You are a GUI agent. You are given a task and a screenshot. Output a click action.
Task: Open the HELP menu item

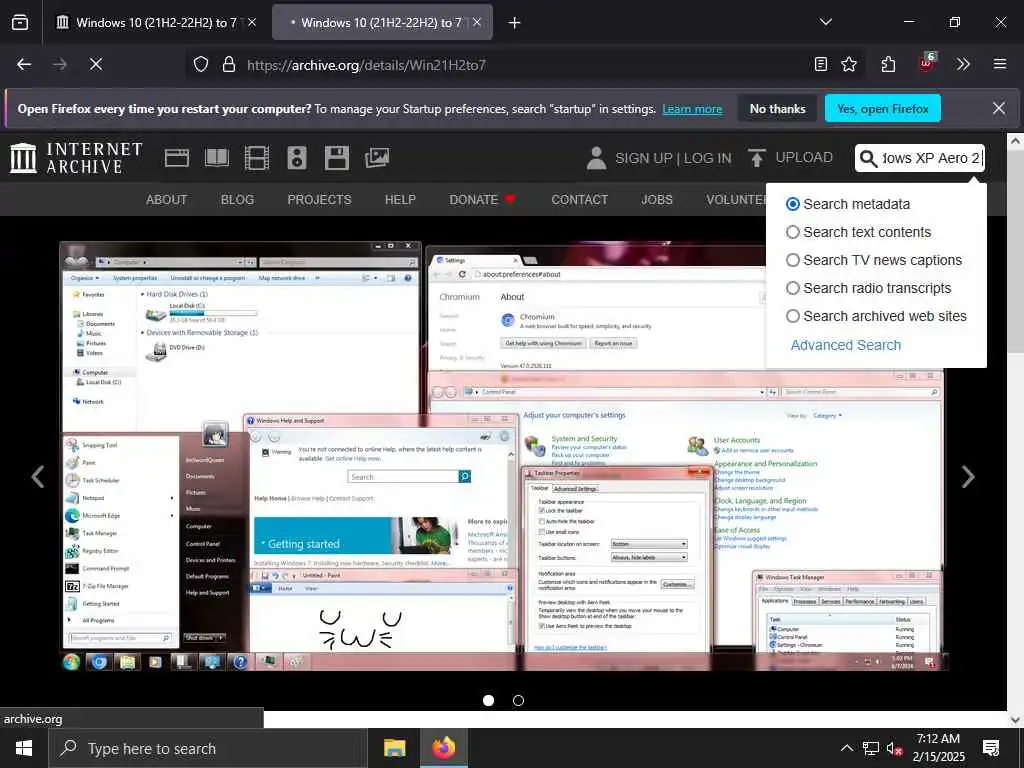coord(400,200)
